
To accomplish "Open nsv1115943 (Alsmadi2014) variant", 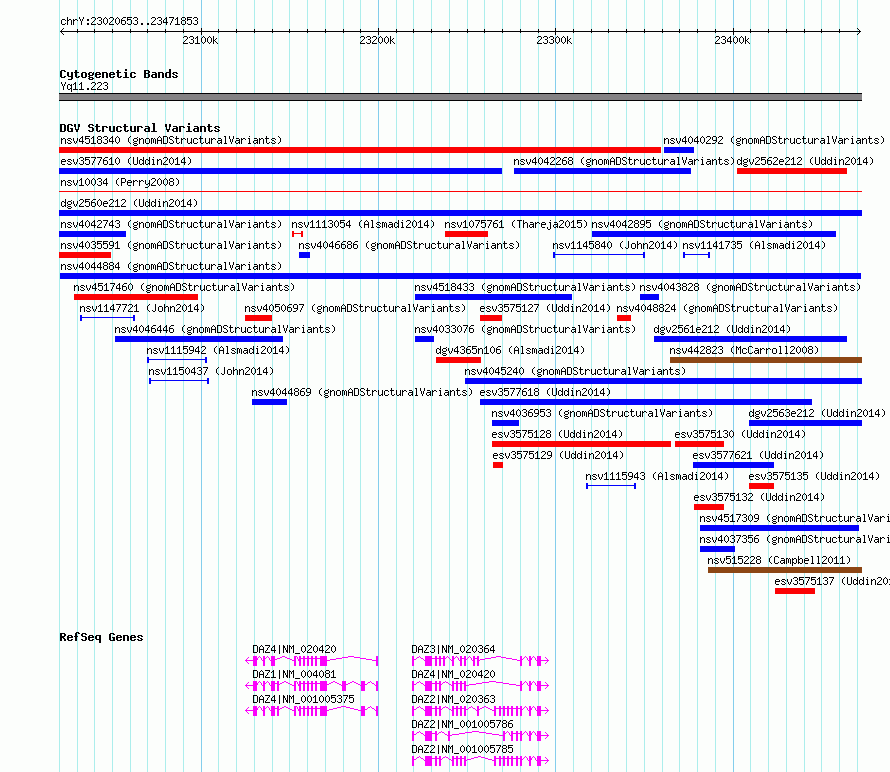I will (657, 476).
